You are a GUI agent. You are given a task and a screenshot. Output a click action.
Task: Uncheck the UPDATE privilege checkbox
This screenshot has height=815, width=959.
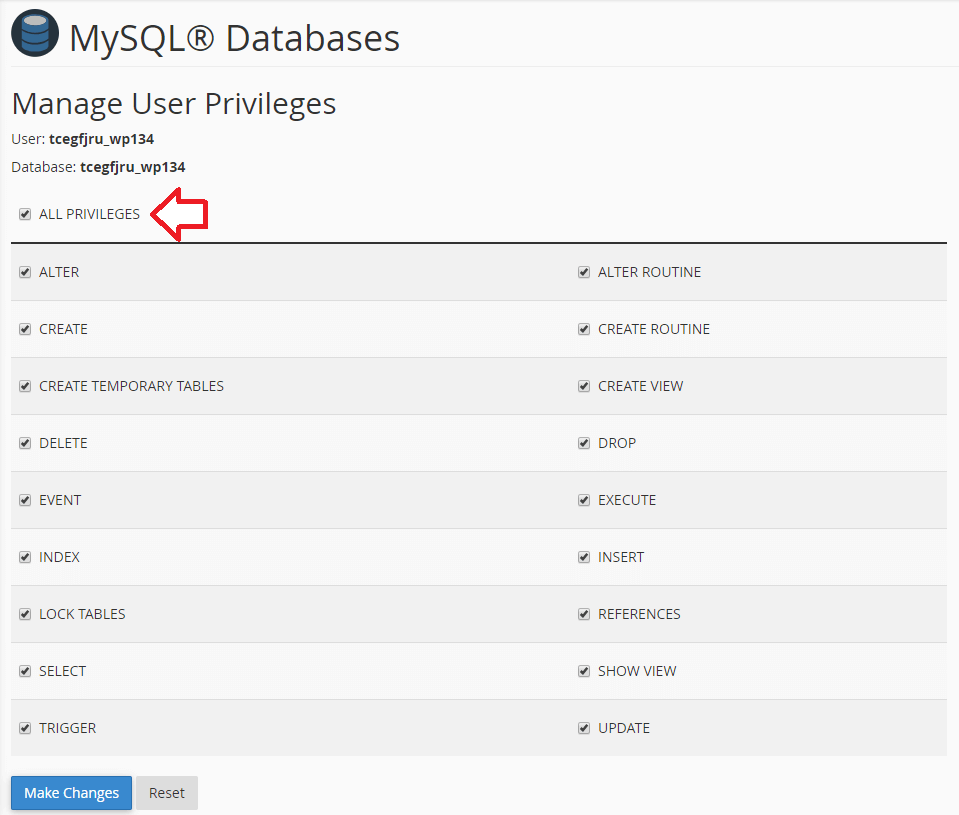click(584, 728)
